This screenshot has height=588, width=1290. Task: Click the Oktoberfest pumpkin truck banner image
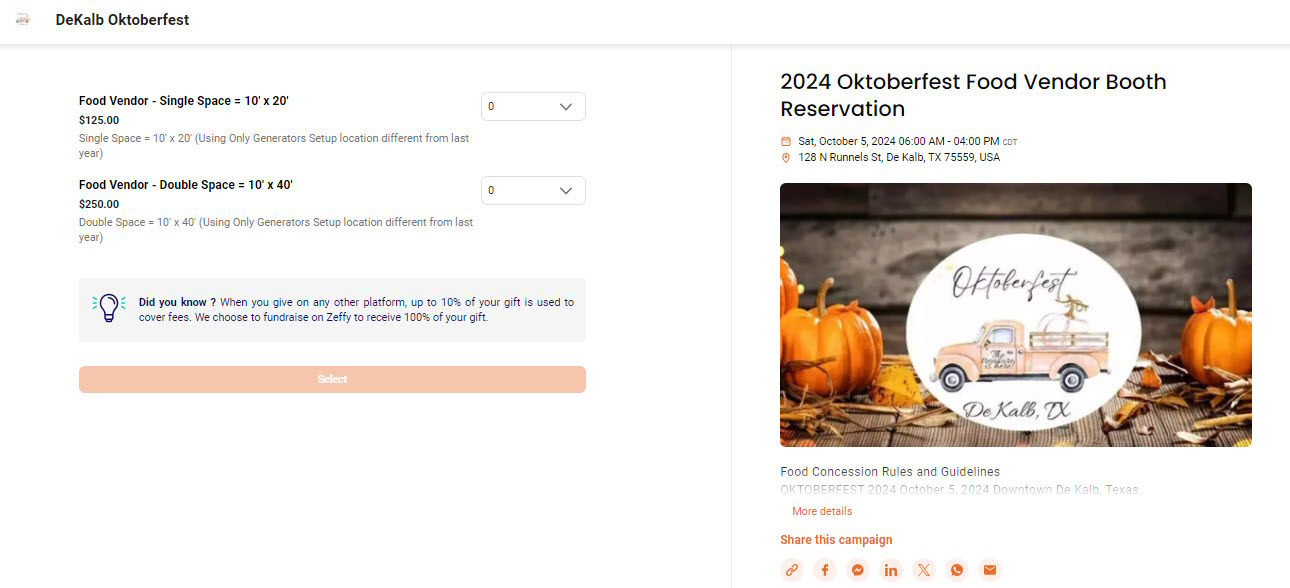click(x=1015, y=315)
